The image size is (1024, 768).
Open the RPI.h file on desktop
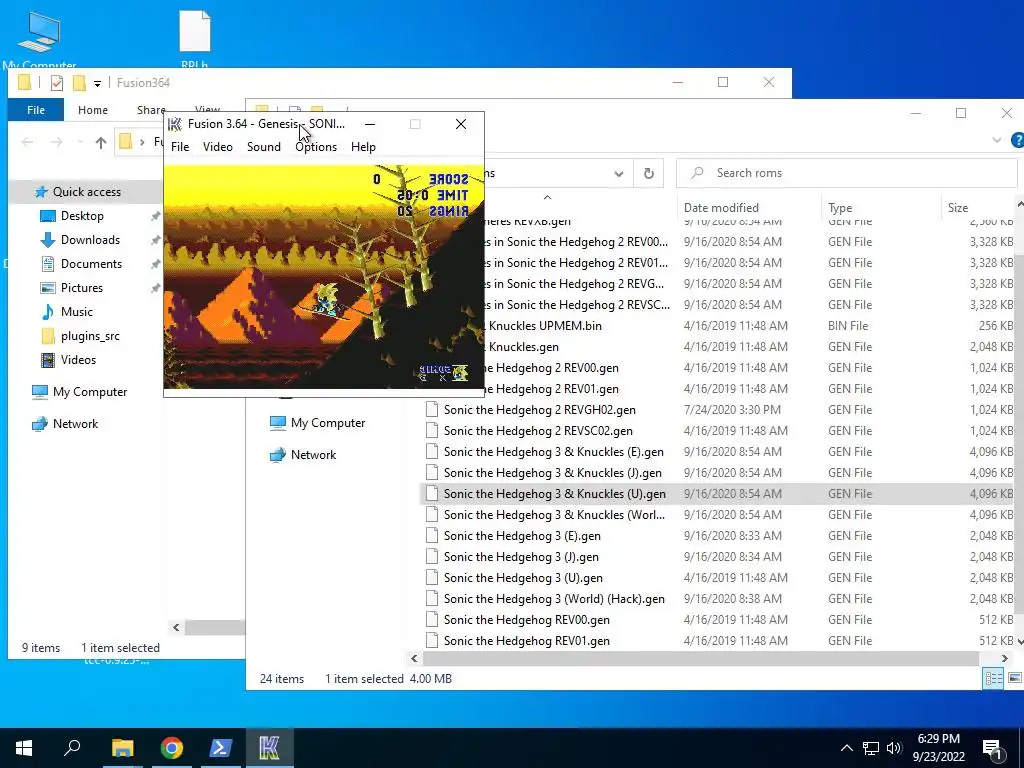pos(195,39)
